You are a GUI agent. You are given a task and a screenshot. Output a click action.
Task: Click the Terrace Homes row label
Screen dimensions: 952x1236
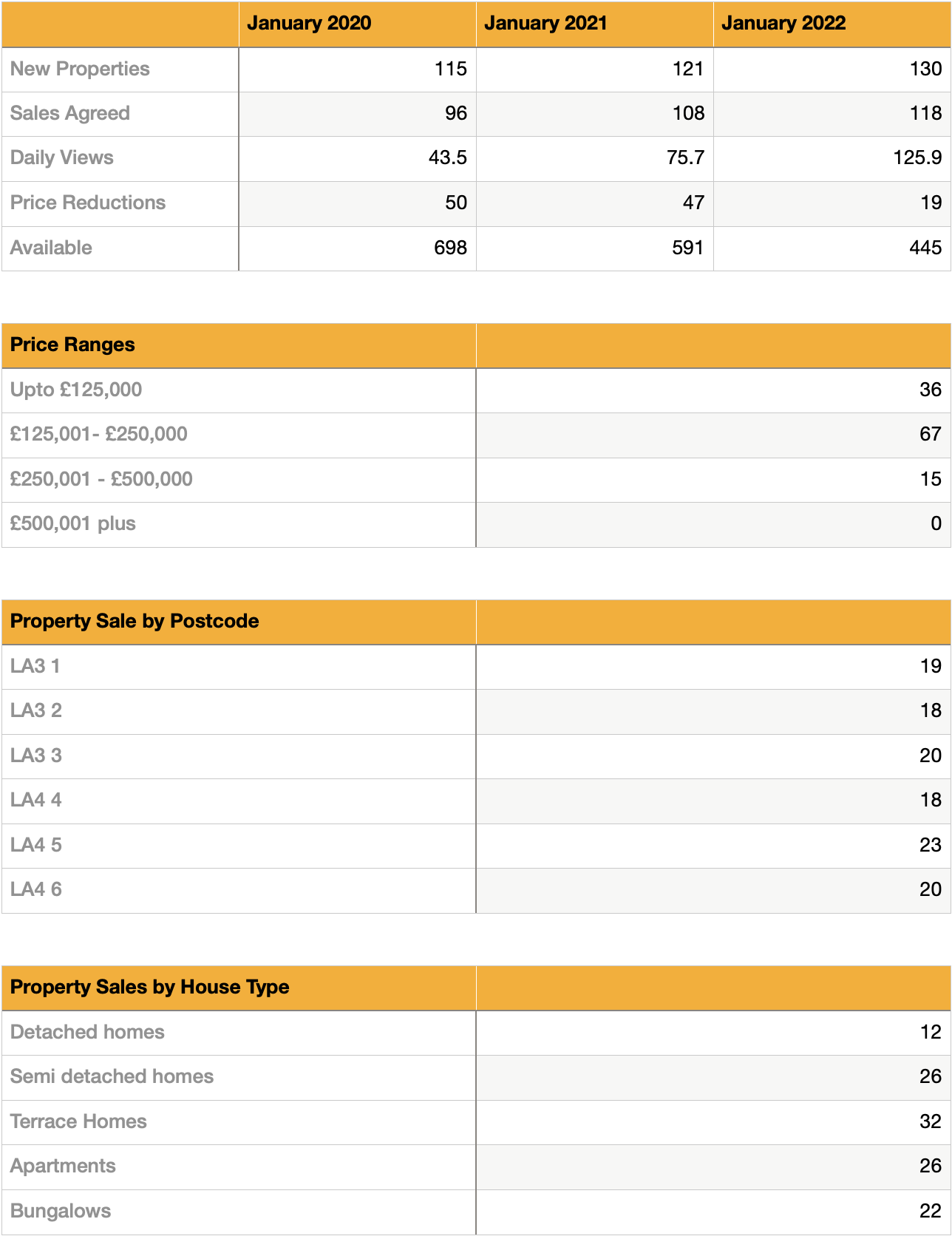click(x=78, y=1121)
